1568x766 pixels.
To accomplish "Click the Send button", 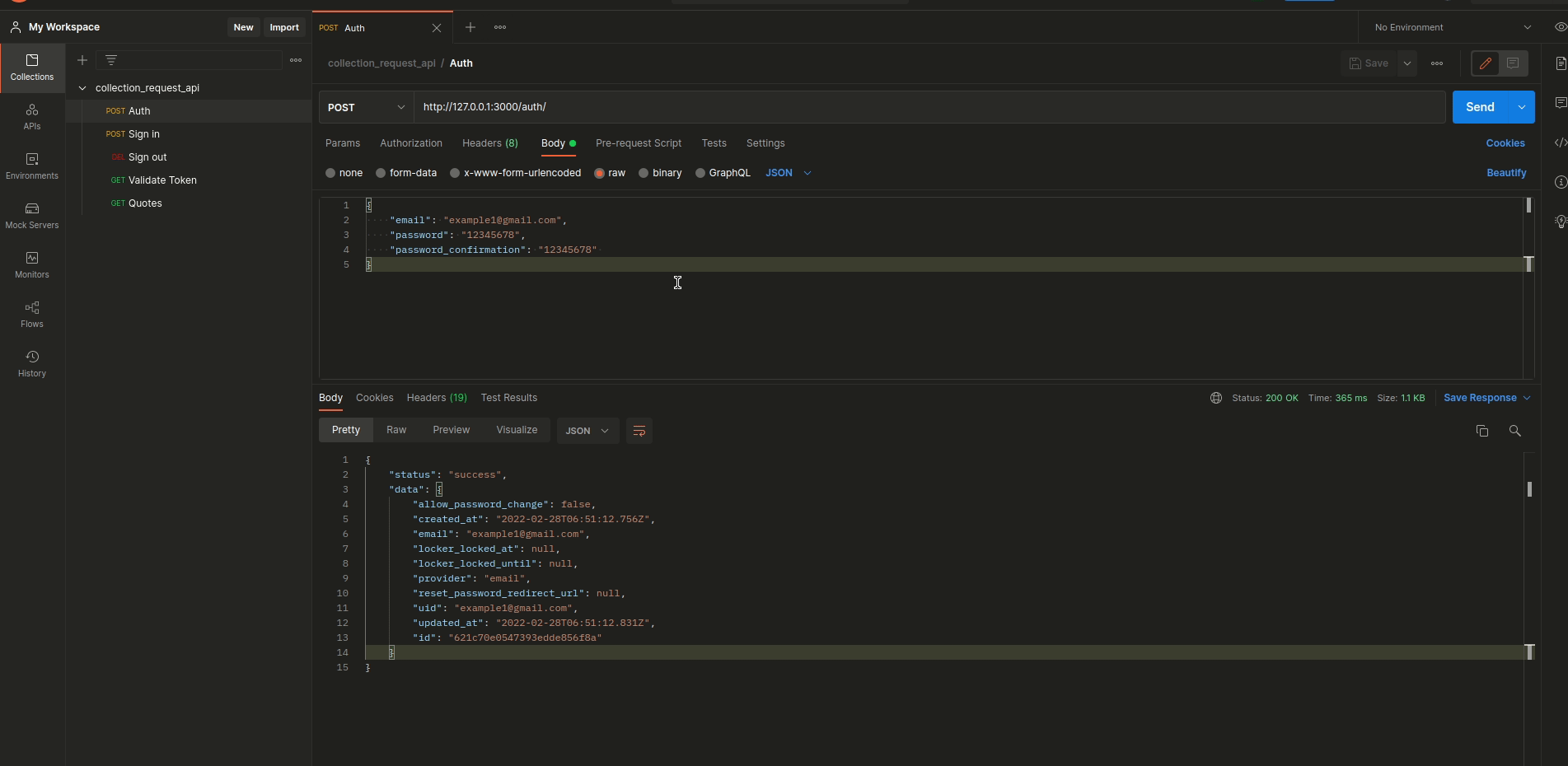I will coord(1481,107).
